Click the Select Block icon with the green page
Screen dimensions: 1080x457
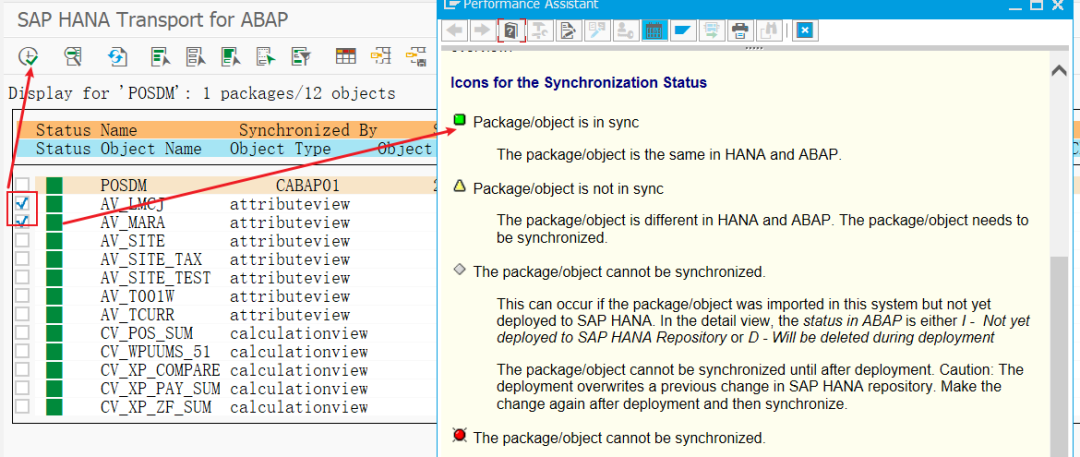pyautogui.click(x=231, y=56)
